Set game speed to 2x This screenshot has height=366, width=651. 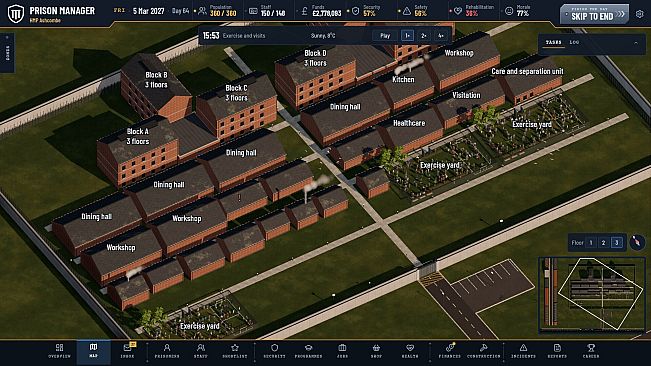click(x=424, y=36)
